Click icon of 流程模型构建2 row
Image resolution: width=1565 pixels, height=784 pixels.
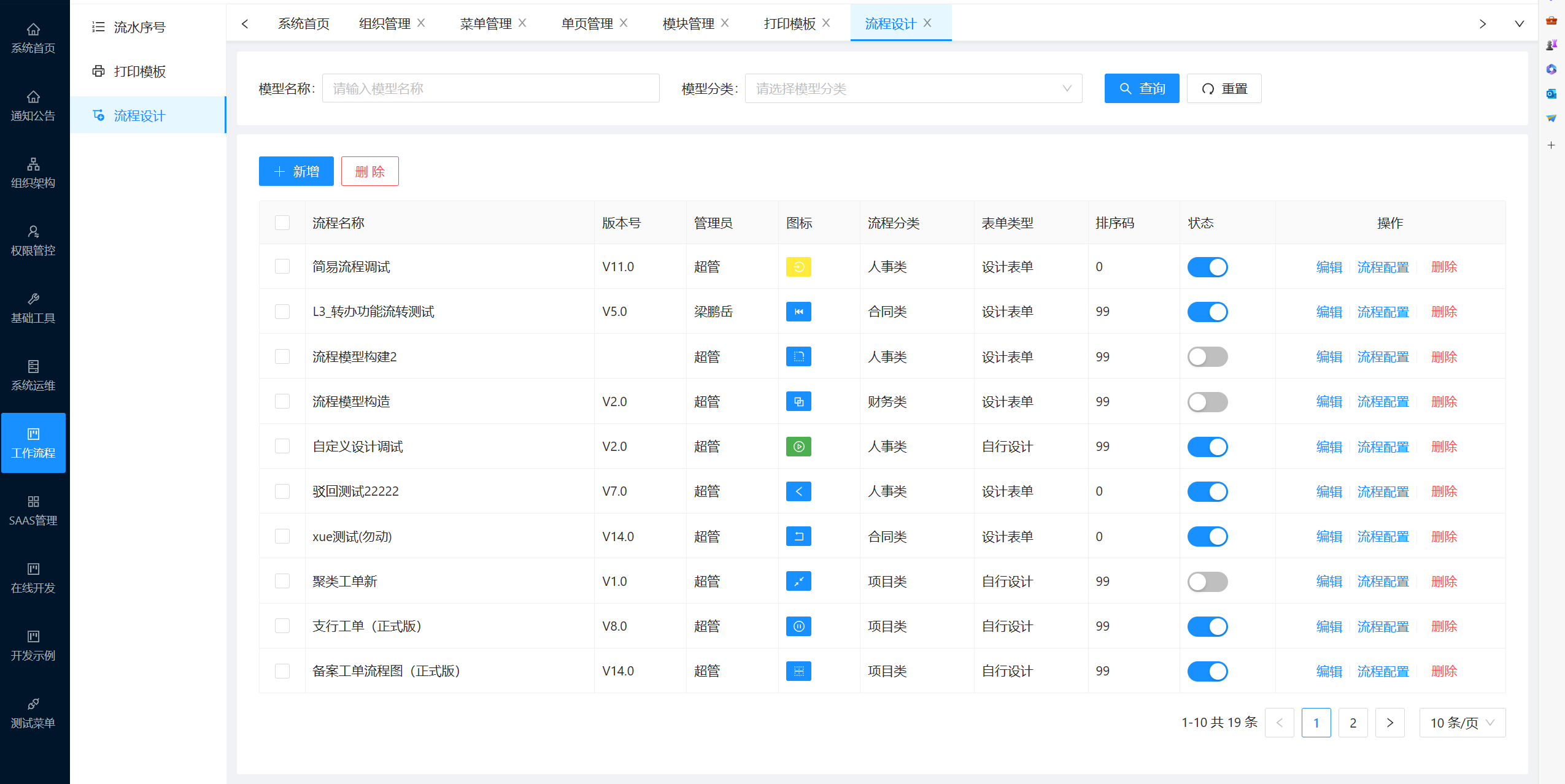pyautogui.click(x=798, y=356)
